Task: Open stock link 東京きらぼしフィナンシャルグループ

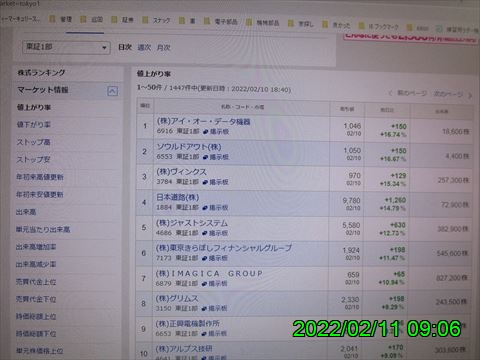Action: pyautogui.click(x=224, y=248)
